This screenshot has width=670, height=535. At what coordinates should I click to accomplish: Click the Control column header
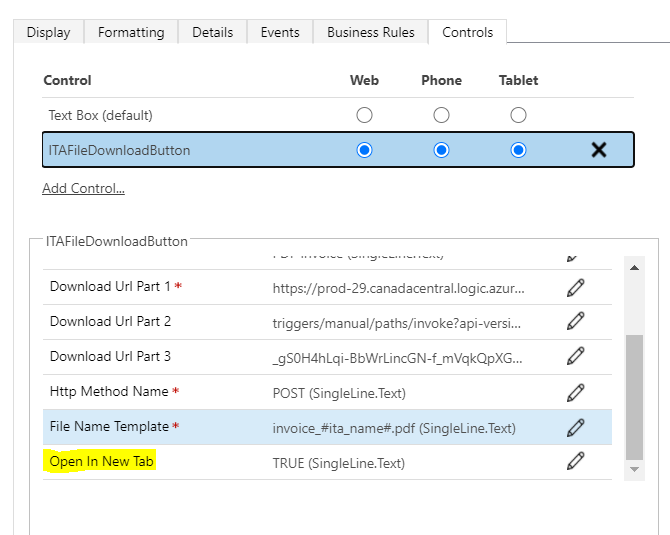click(x=68, y=80)
